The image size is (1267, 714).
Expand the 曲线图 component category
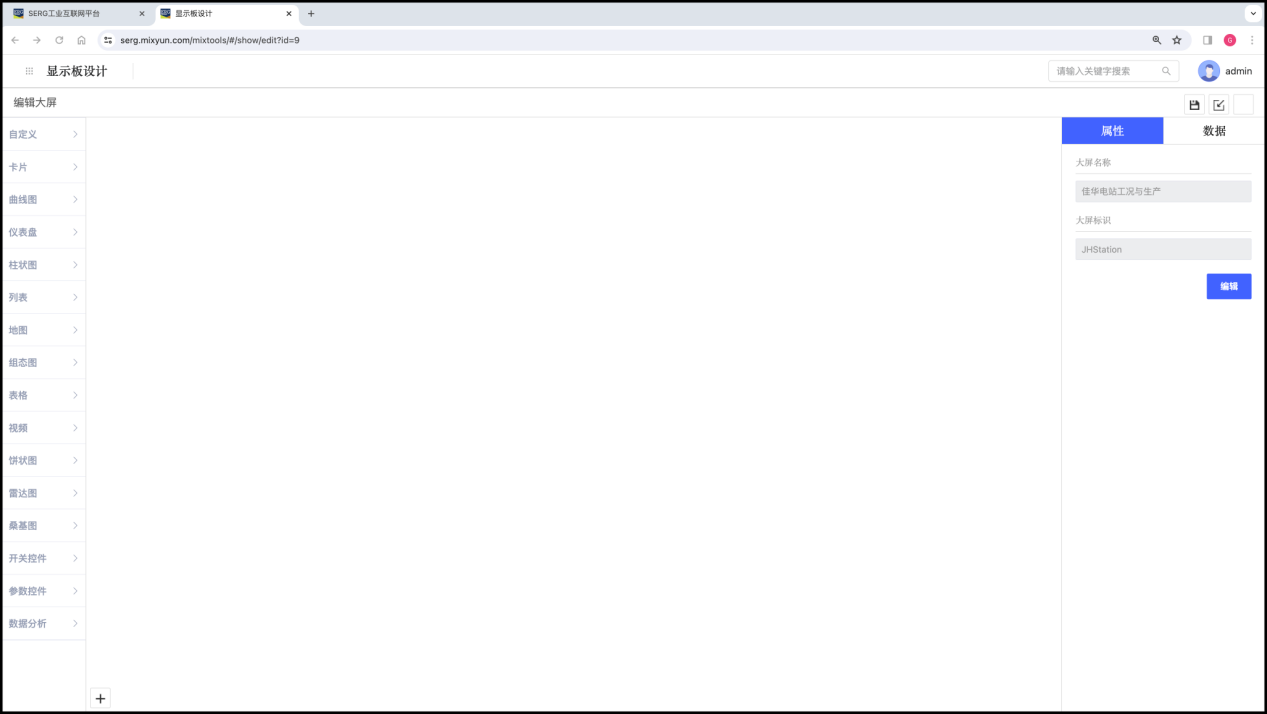coord(43,200)
